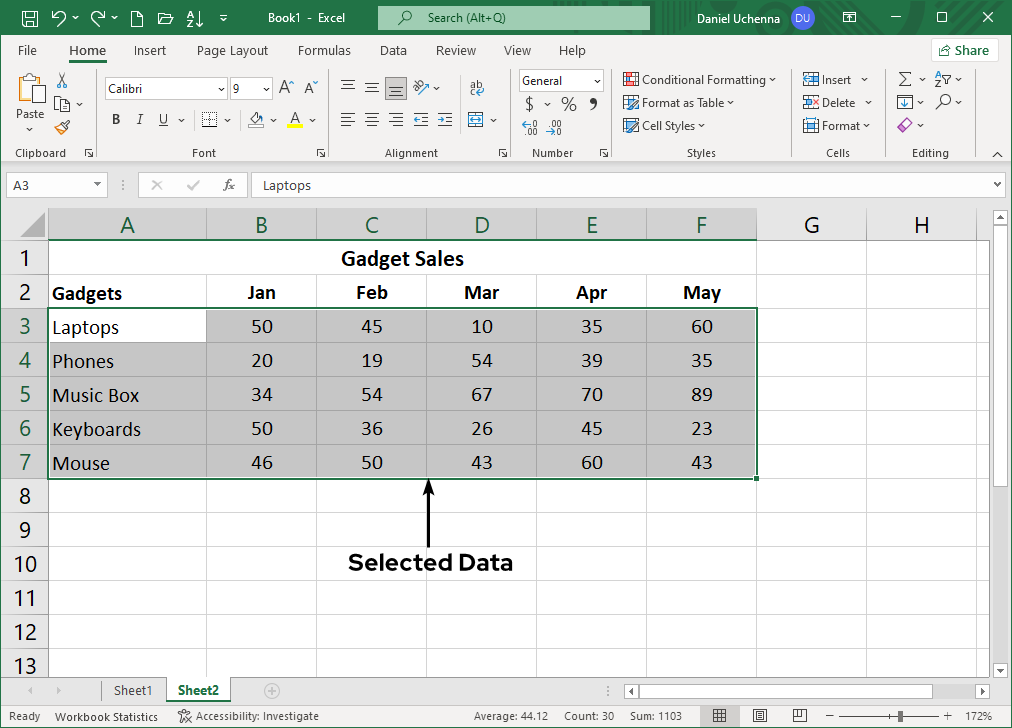Click the Share button
Viewport: 1012px width, 728px height.
tap(964, 50)
